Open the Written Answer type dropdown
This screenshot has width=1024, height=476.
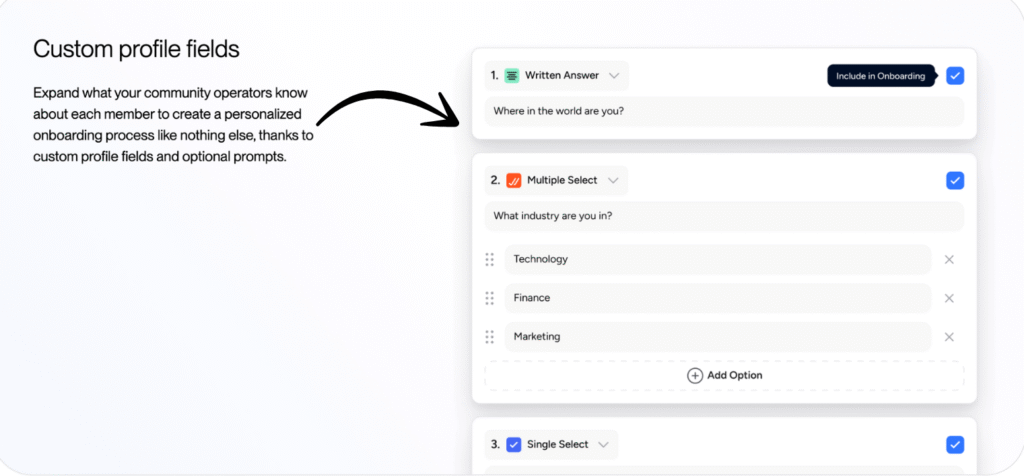click(x=613, y=75)
